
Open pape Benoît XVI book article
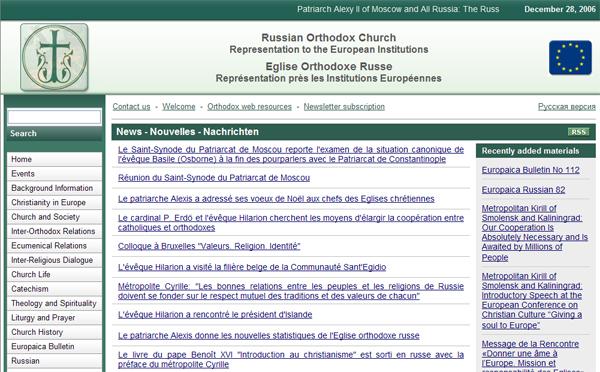click(x=291, y=360)
